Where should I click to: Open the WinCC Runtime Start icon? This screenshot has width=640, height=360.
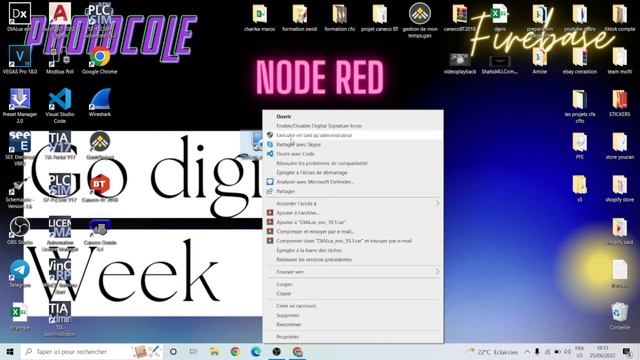click(x=60, y=276)
